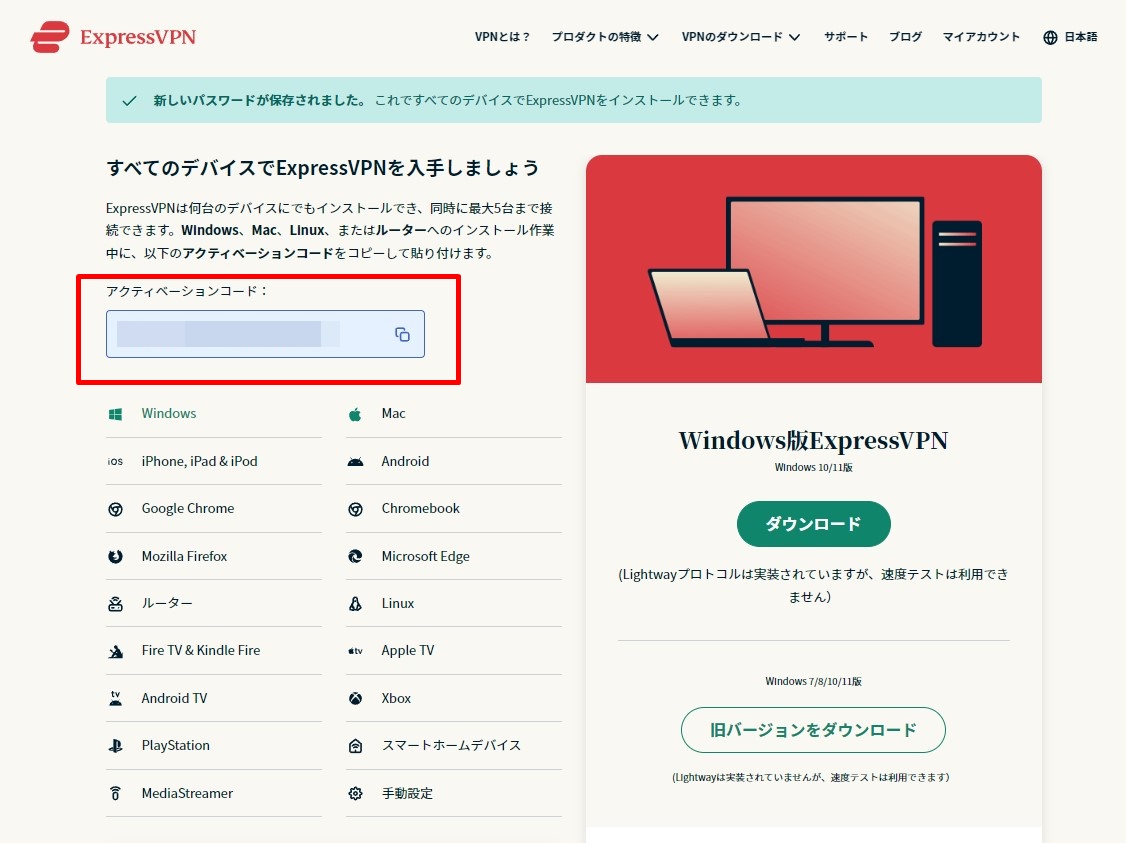The image size is (1126, 843).
Task: Select the Windows platform icon
Action: (116, 413)
